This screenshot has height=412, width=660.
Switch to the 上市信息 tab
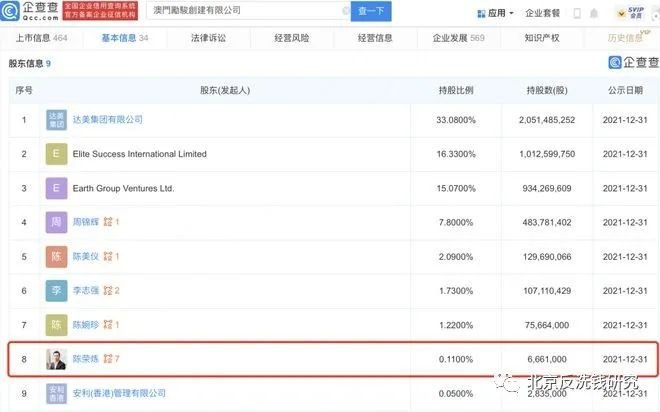(41, 38)
